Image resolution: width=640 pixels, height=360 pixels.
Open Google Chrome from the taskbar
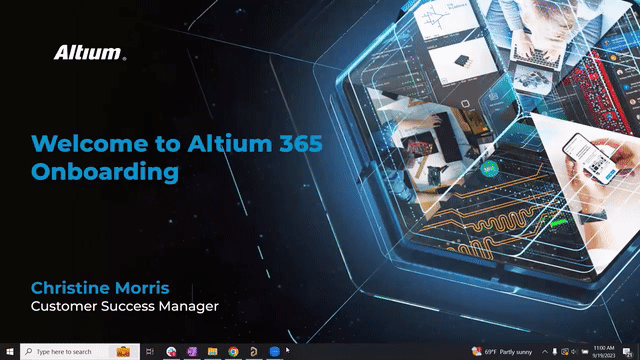233,351
